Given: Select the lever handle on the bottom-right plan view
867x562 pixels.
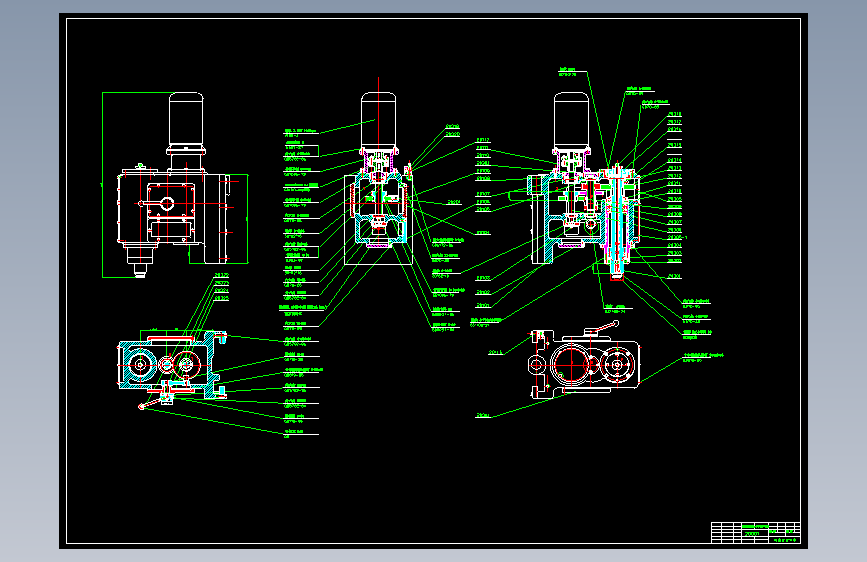Looking at the screenshot, I should coord(601,328).
